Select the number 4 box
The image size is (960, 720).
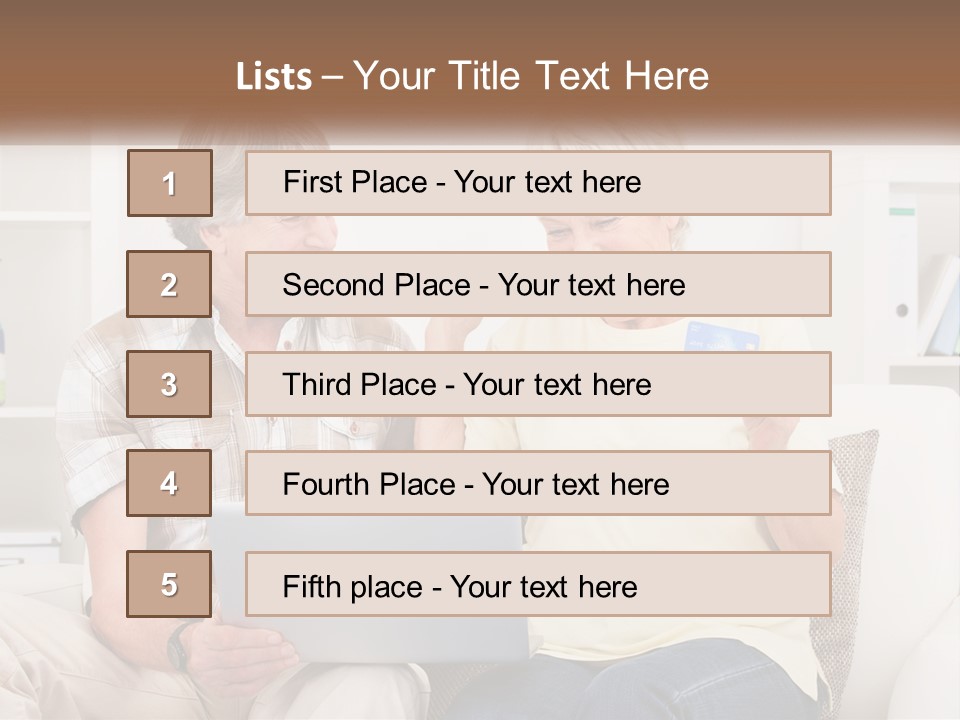tap(170, 484)
